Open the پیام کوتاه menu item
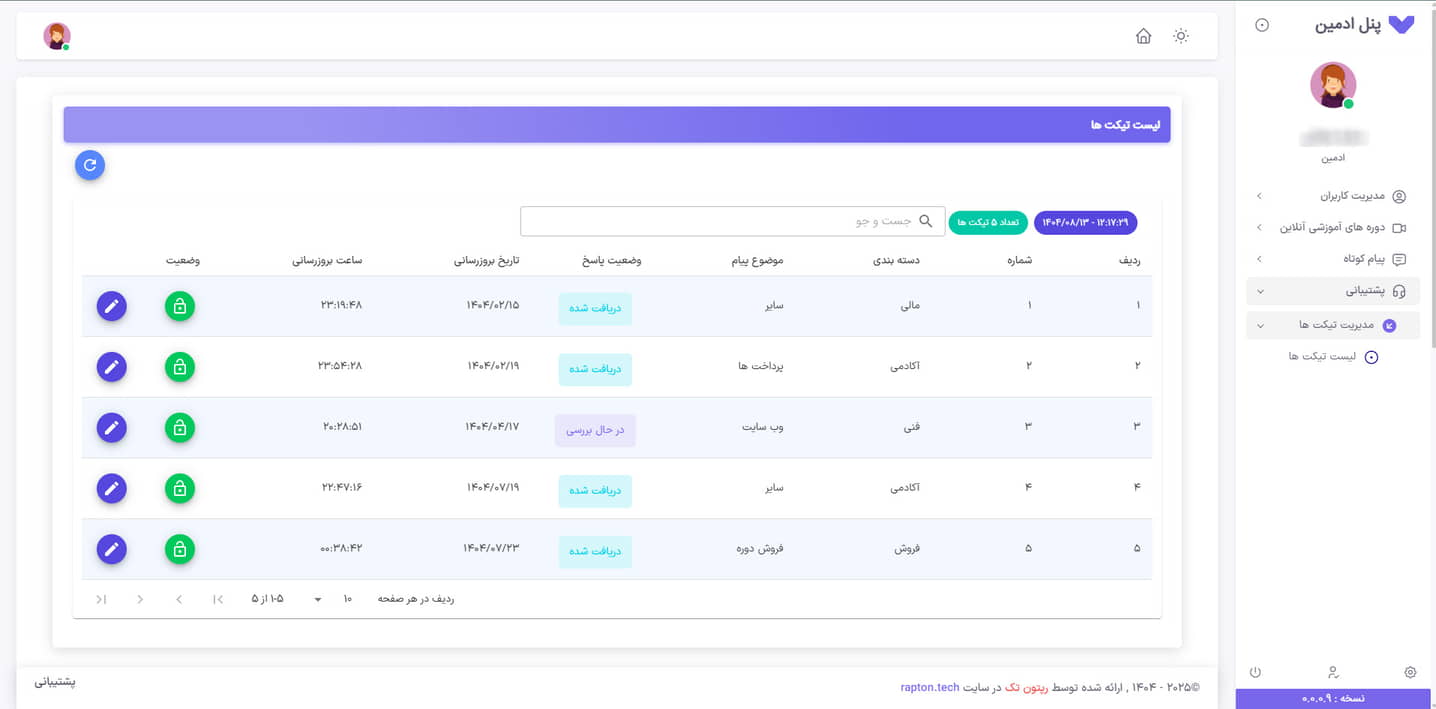Image resolution: width=1436 pixels, height=709 pixels. [1332, 259]
